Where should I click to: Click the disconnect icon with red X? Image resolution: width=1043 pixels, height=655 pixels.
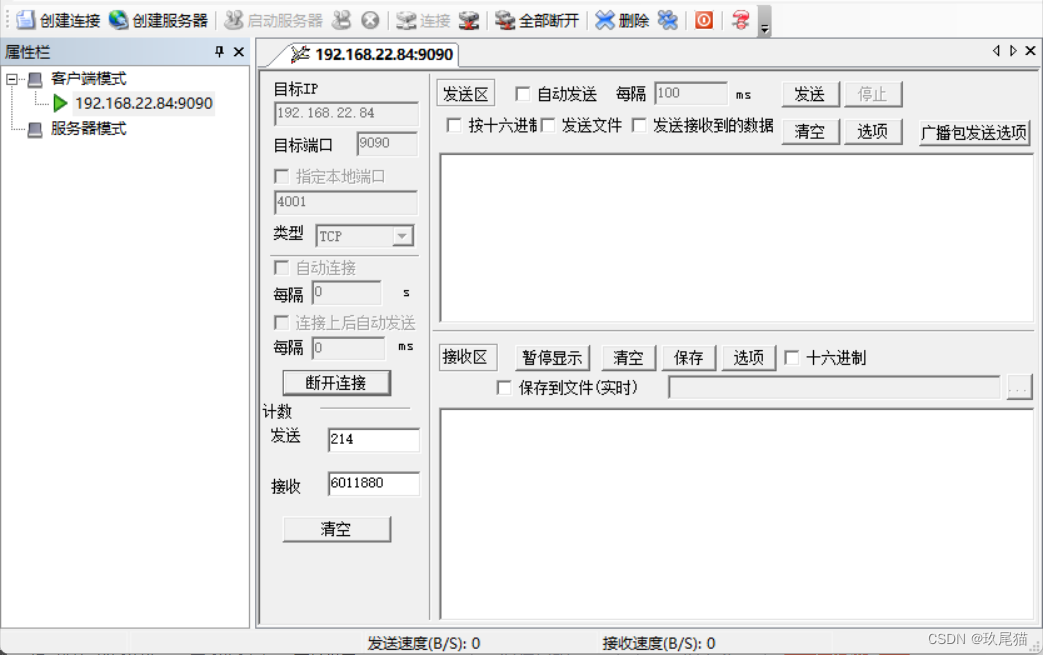click(x=469, y=21)
